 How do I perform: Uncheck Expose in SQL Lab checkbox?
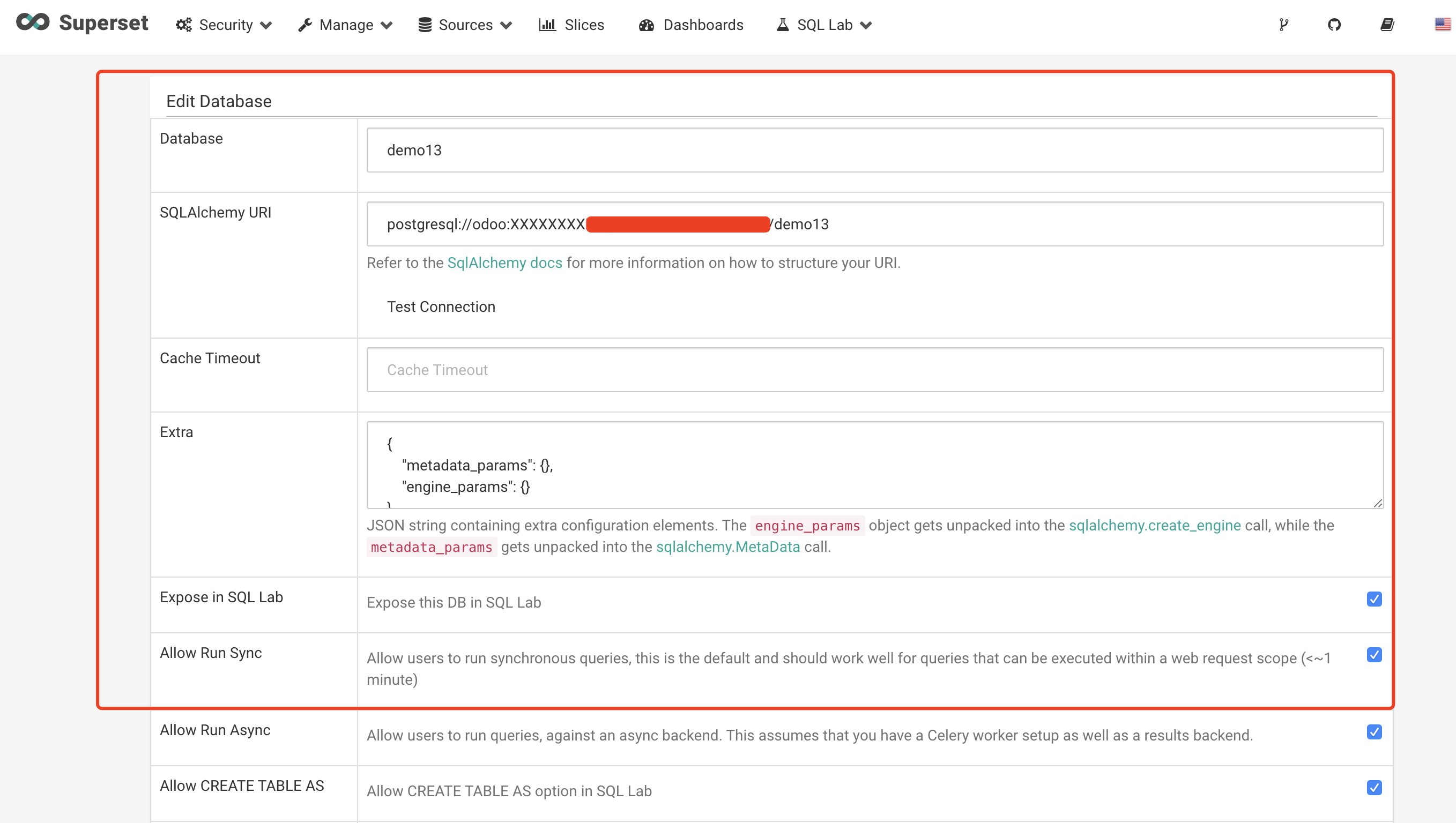[1374, 598]
